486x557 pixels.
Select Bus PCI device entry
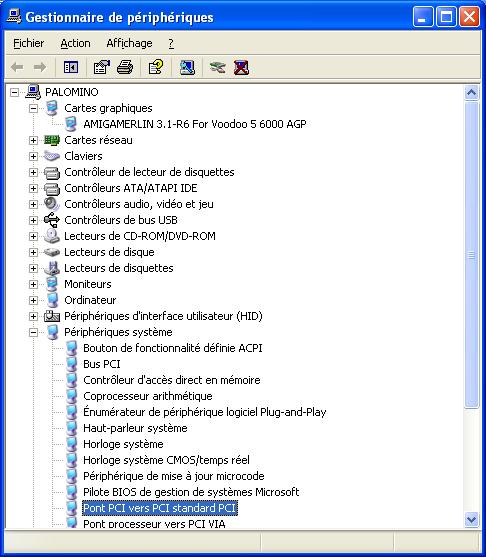[102, 364]
